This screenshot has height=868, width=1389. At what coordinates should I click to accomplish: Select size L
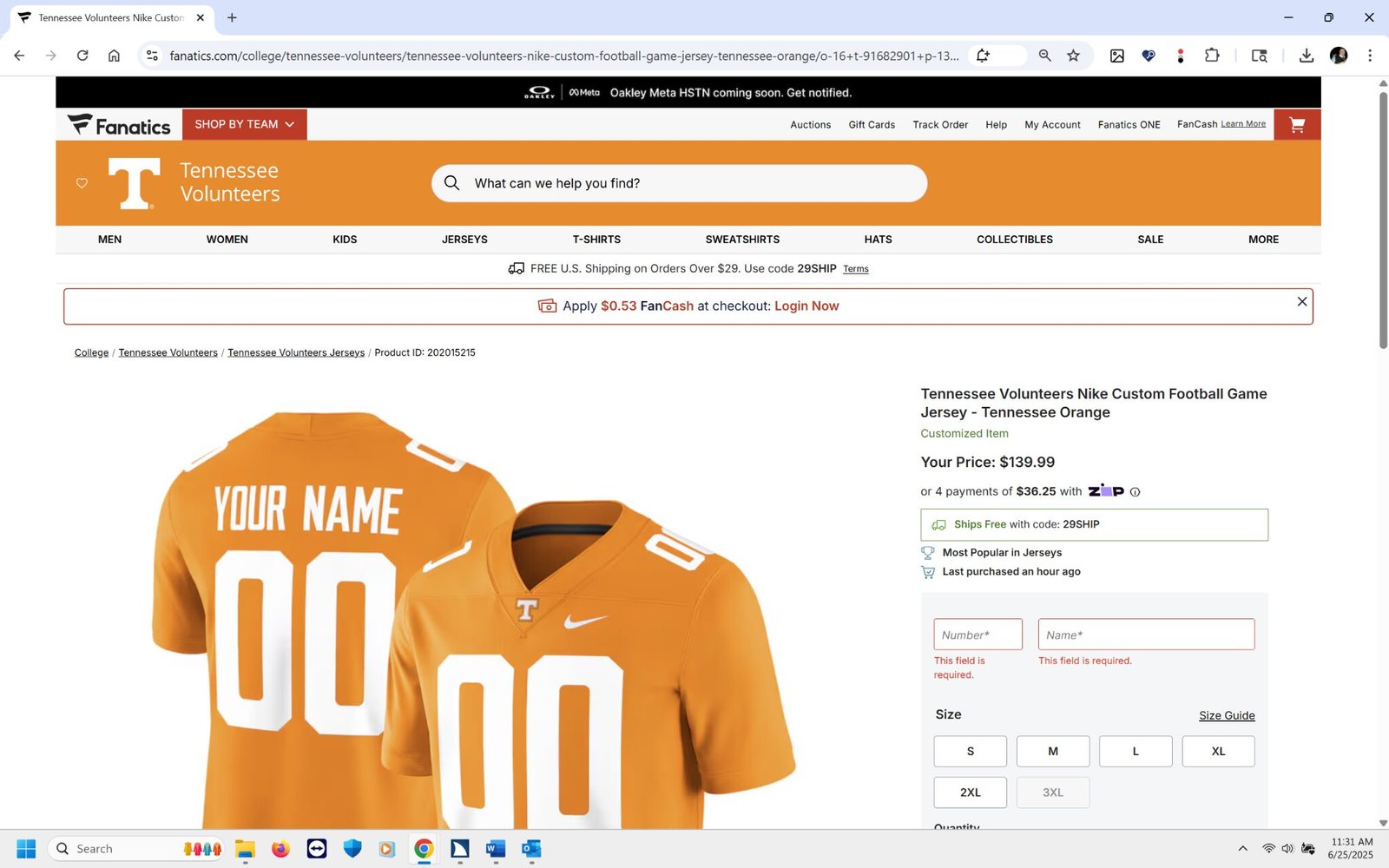click(x=1136, y=752)
